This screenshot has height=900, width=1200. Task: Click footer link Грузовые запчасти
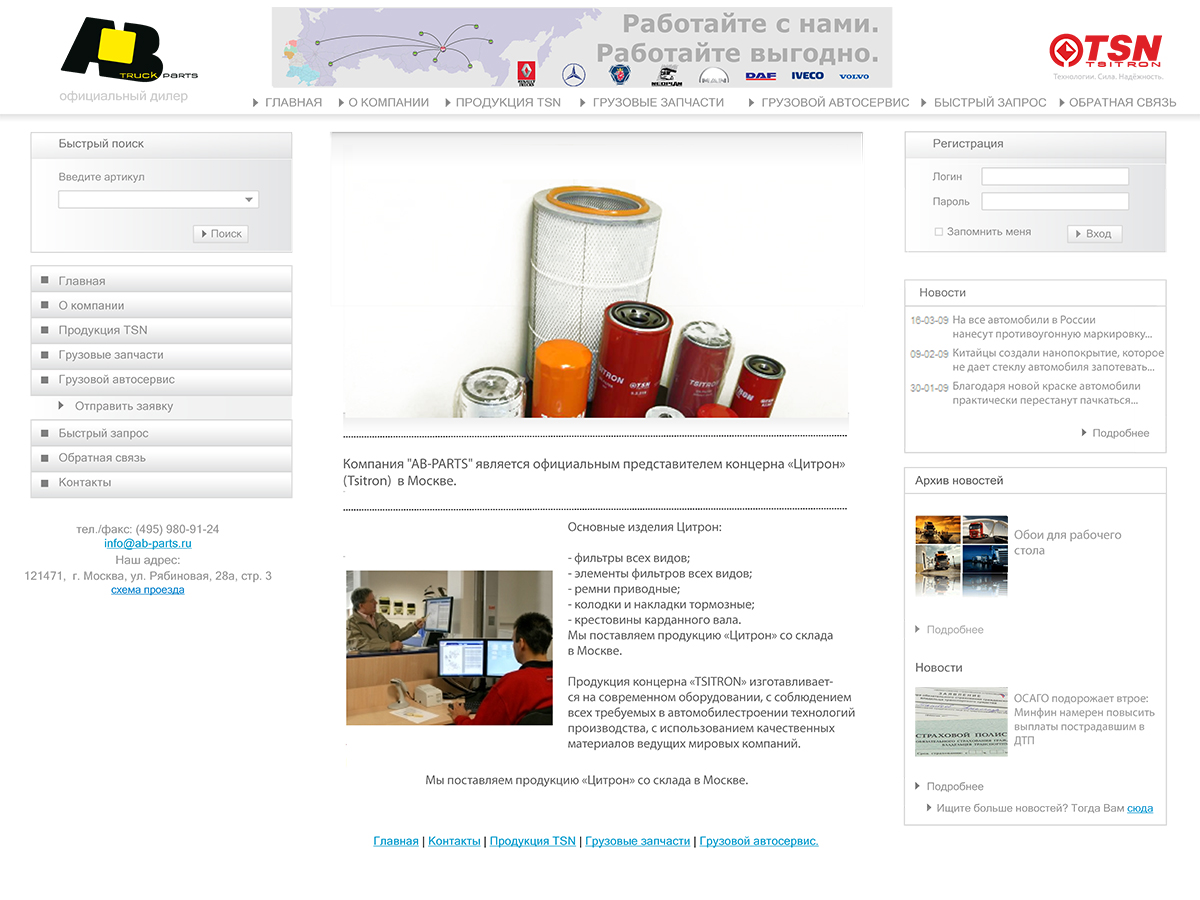tap(638, 842)
